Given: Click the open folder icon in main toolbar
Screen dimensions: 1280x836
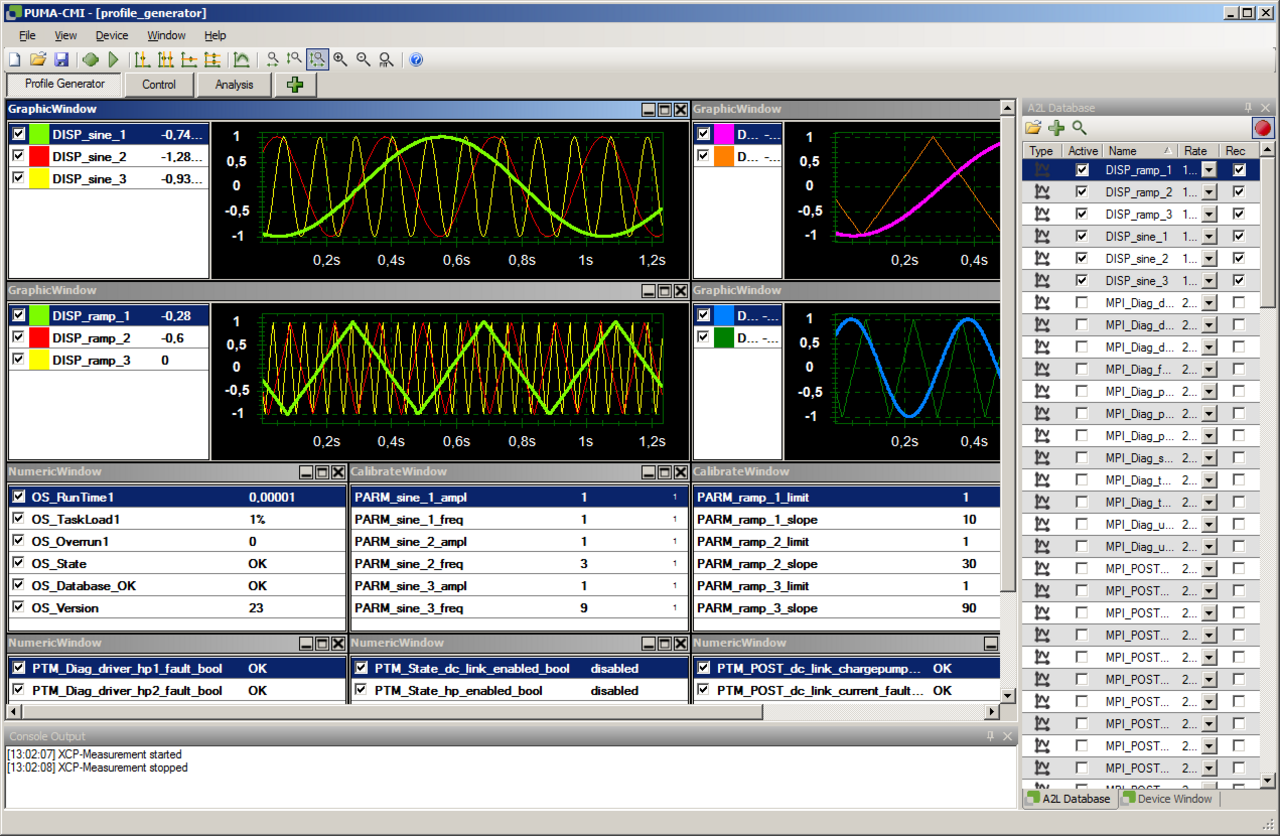Looking at the screenshot, I should pos(38,60).
